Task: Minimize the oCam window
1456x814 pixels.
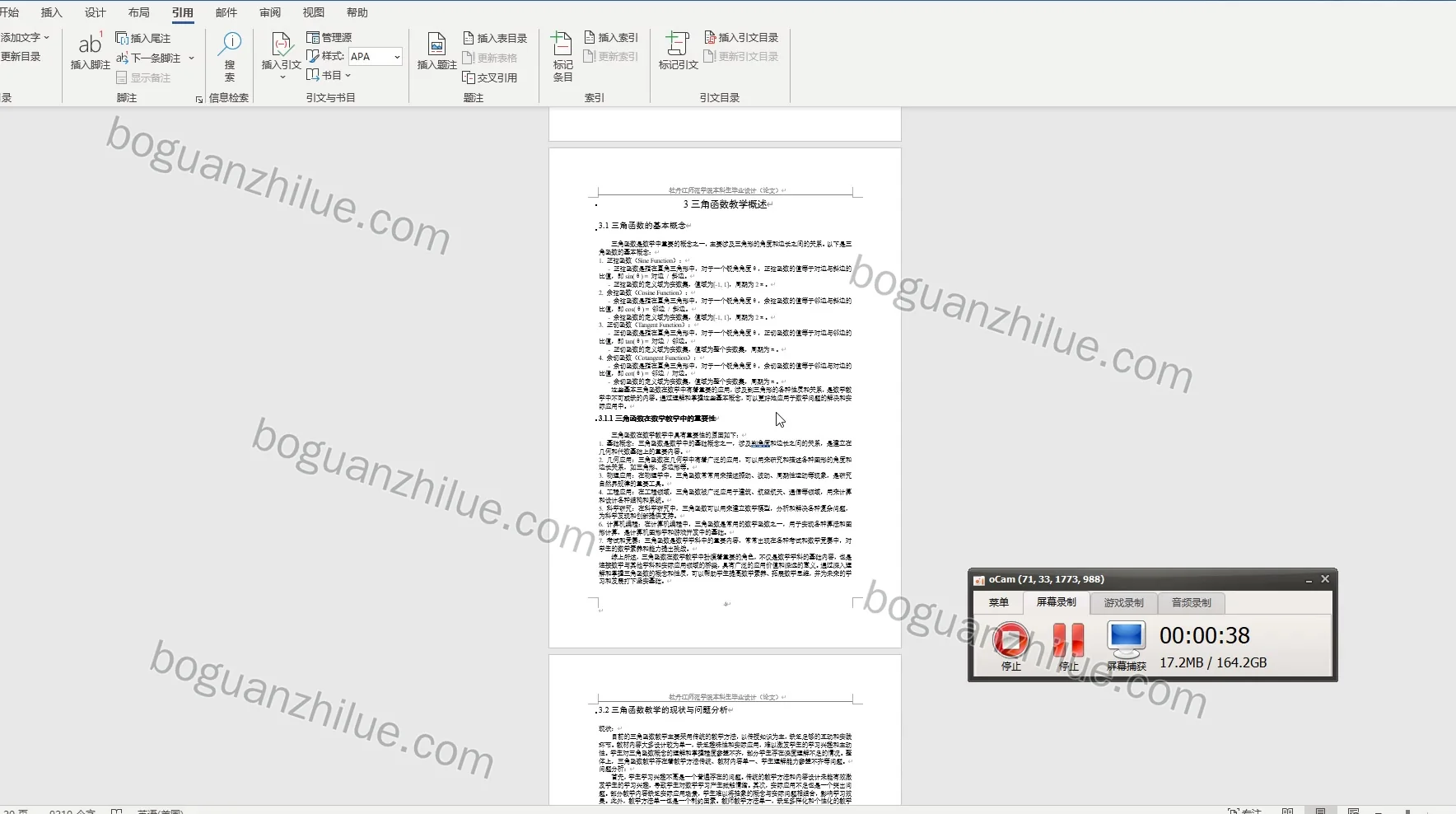Action: [x=1309, y=580]
